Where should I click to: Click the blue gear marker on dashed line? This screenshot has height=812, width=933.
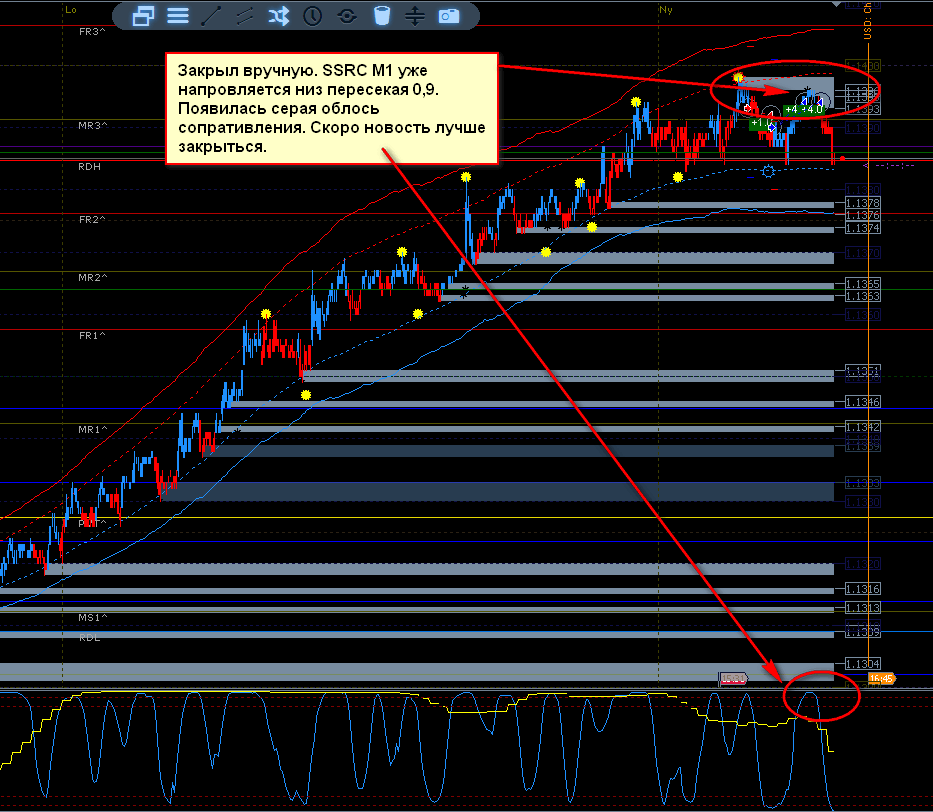[x=768, y=171]
